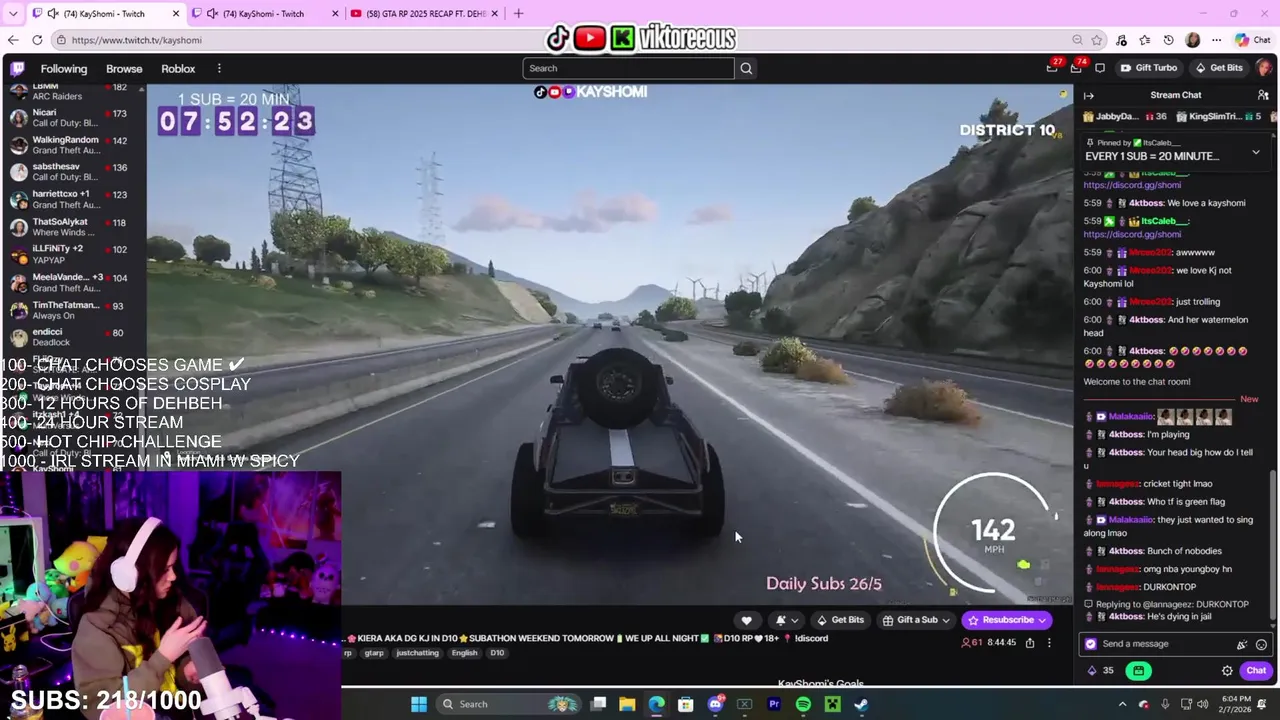Screen dimensions: 1280x720
Task: Send message with purple Chat button
Action: [x=1256, y=671]
